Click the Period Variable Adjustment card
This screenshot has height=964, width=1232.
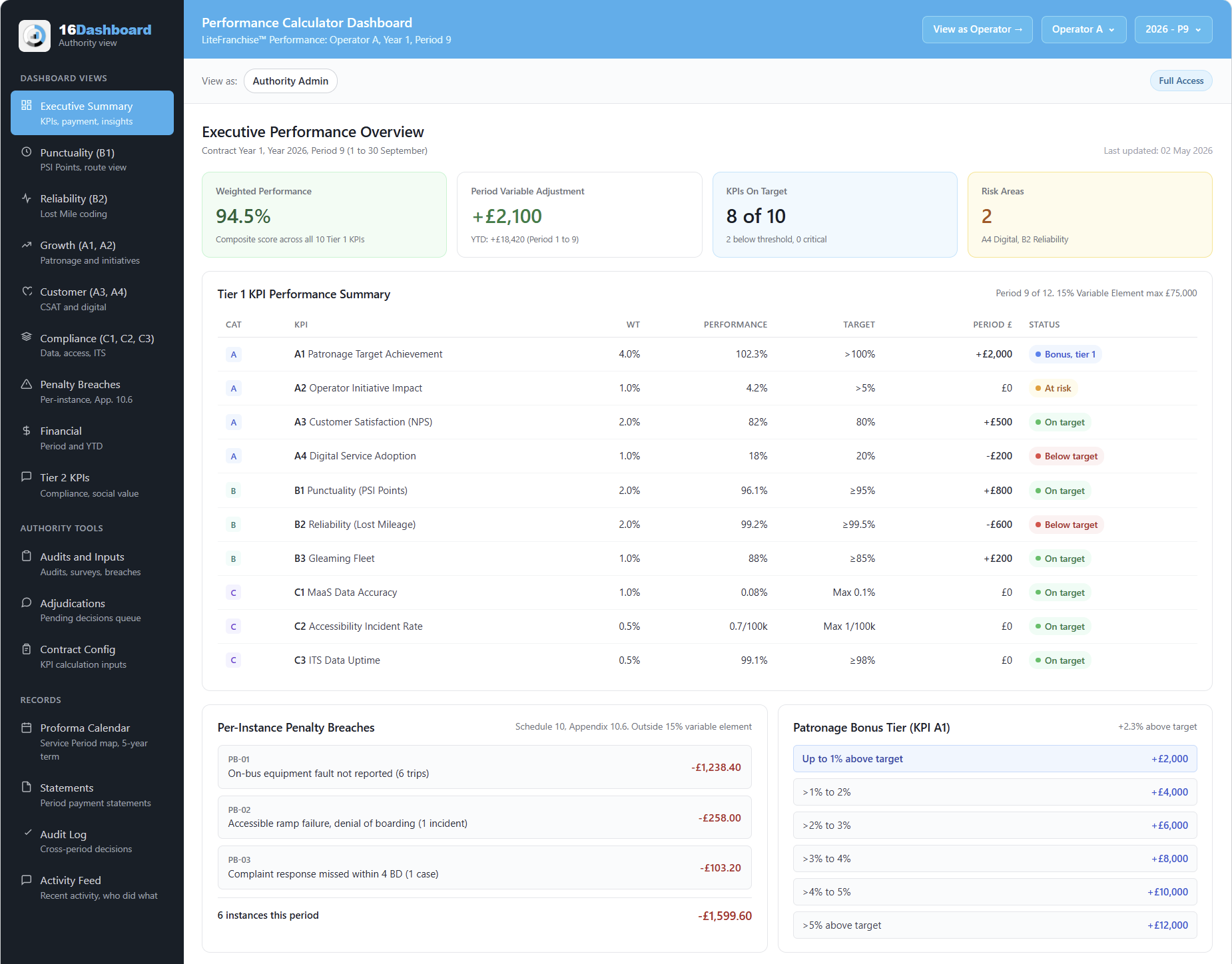pyautogui.click(x=579, y=214)
